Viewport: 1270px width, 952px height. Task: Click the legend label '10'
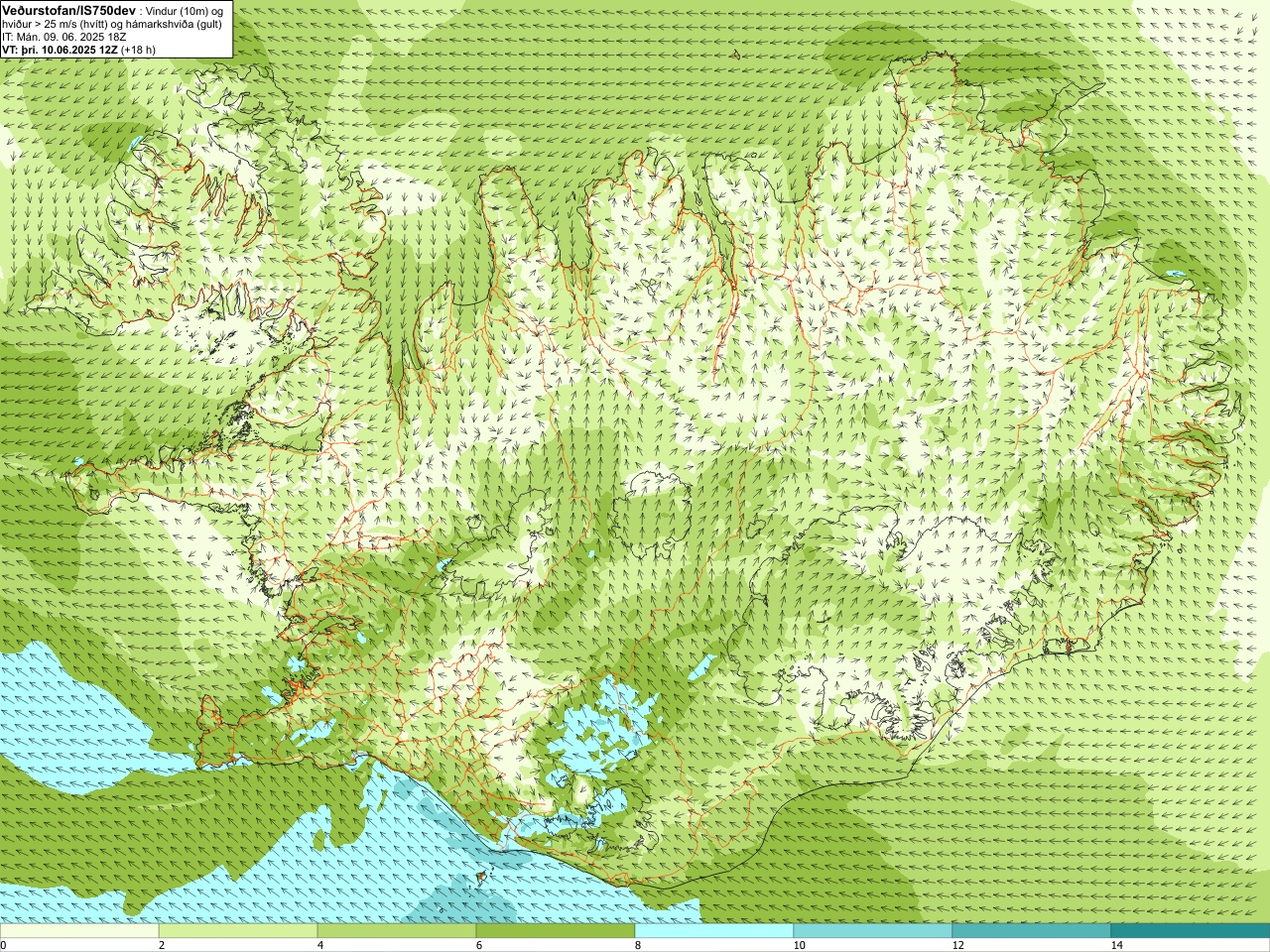tap(799, 945)
